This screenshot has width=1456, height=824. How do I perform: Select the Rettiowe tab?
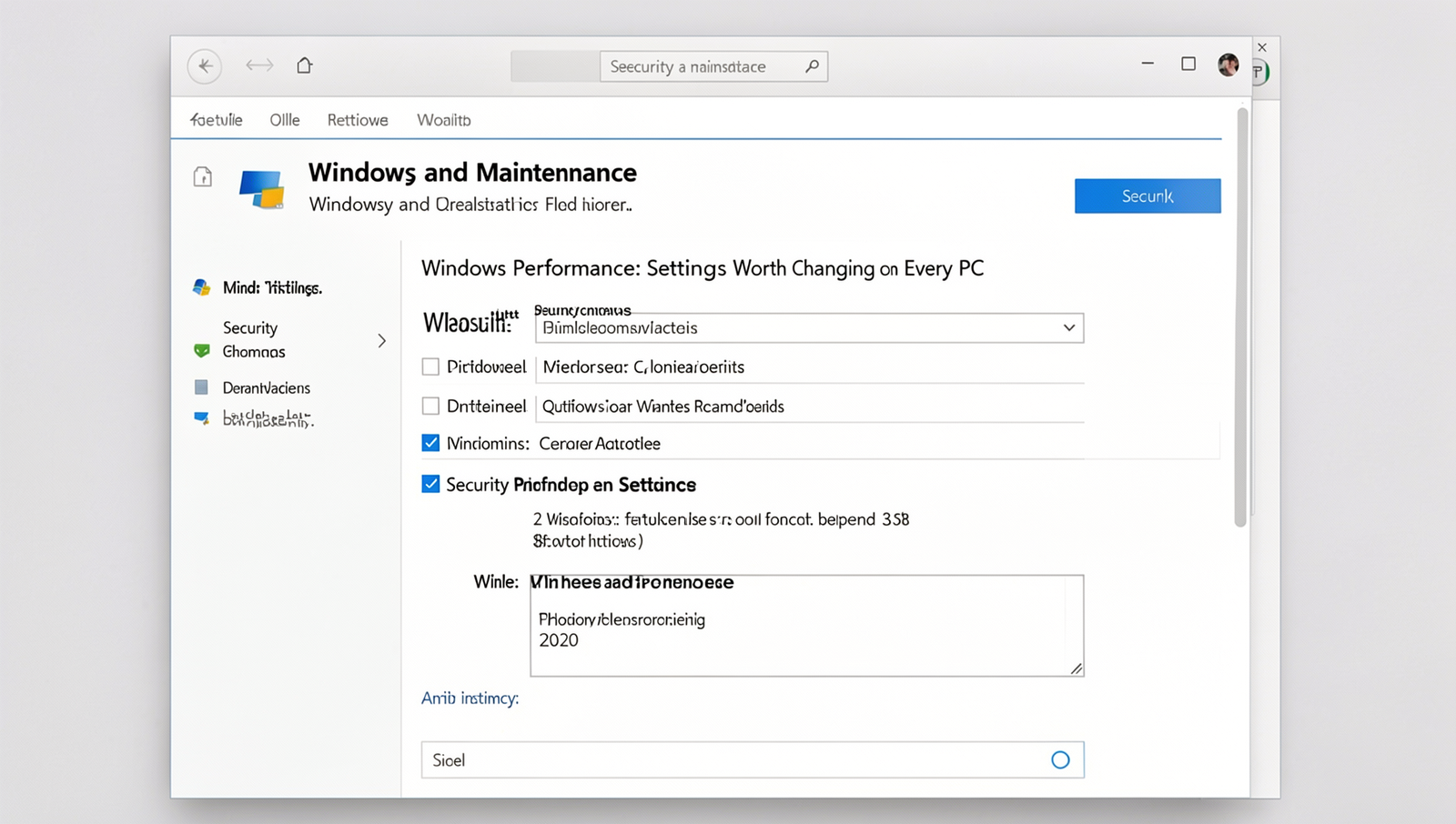coord(358,119)
